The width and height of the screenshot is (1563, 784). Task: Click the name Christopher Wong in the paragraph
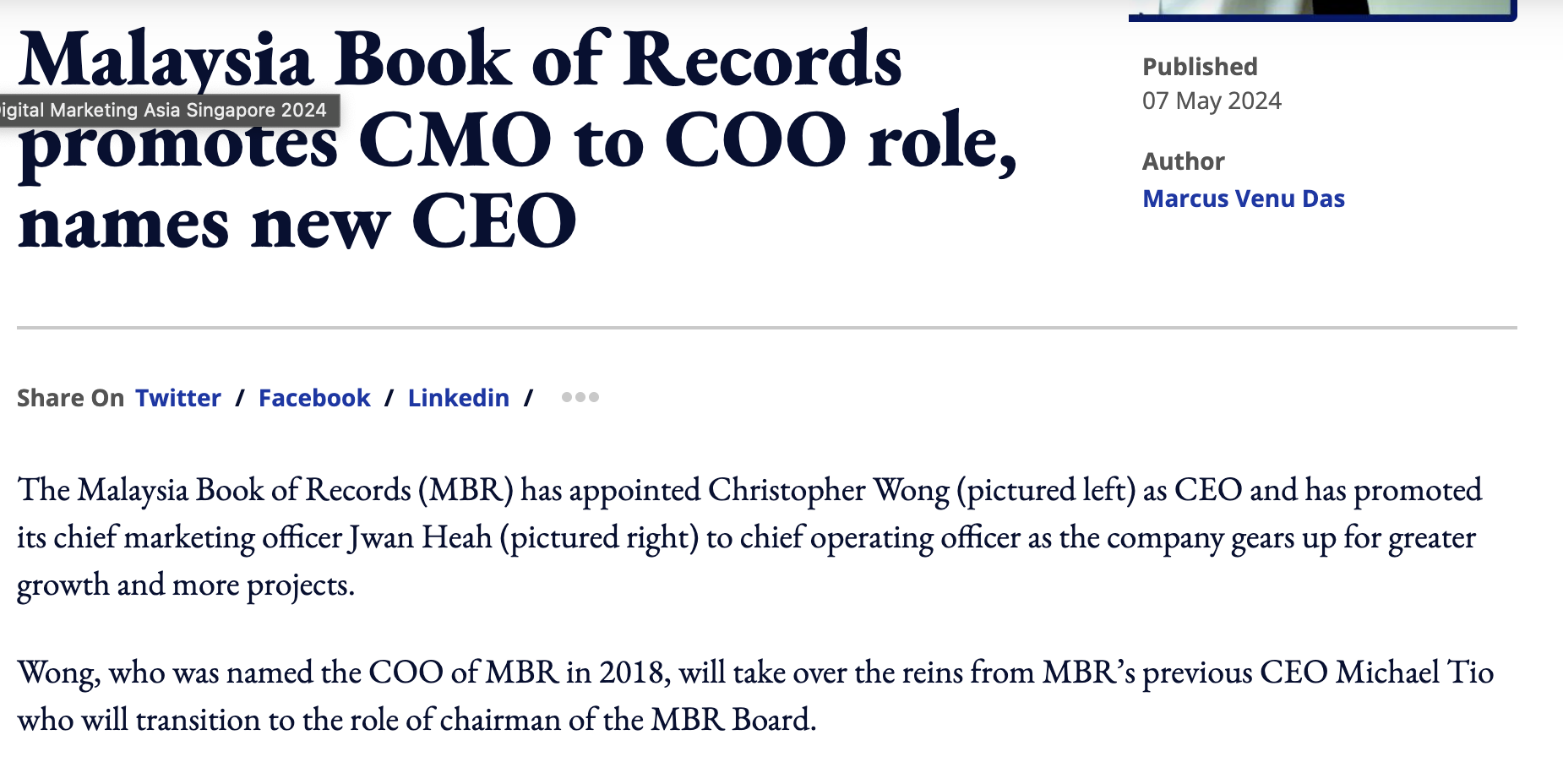pyautogui.click(x=829, y=490)
